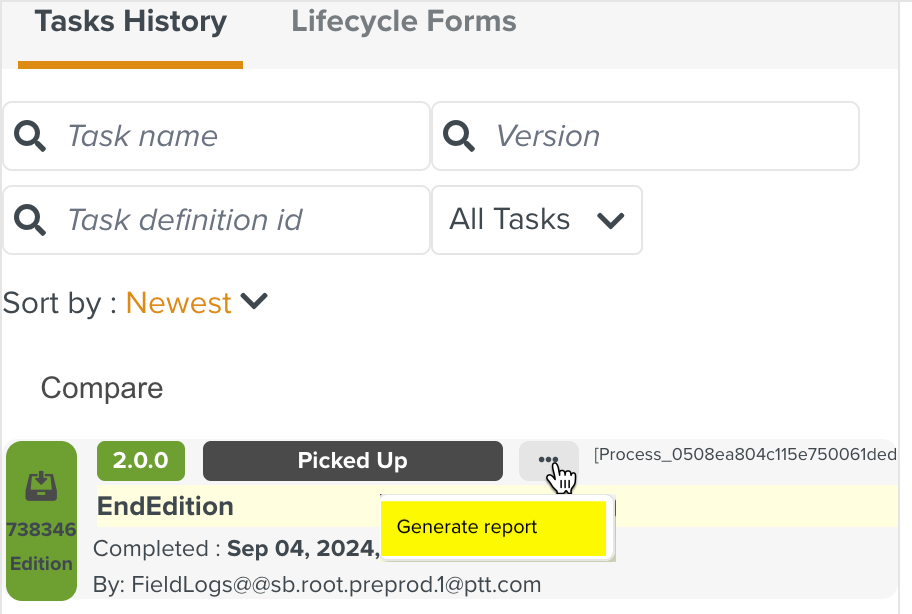Click the Compare label
Screen dimensions: 912x614
click(x=101, y=388)
